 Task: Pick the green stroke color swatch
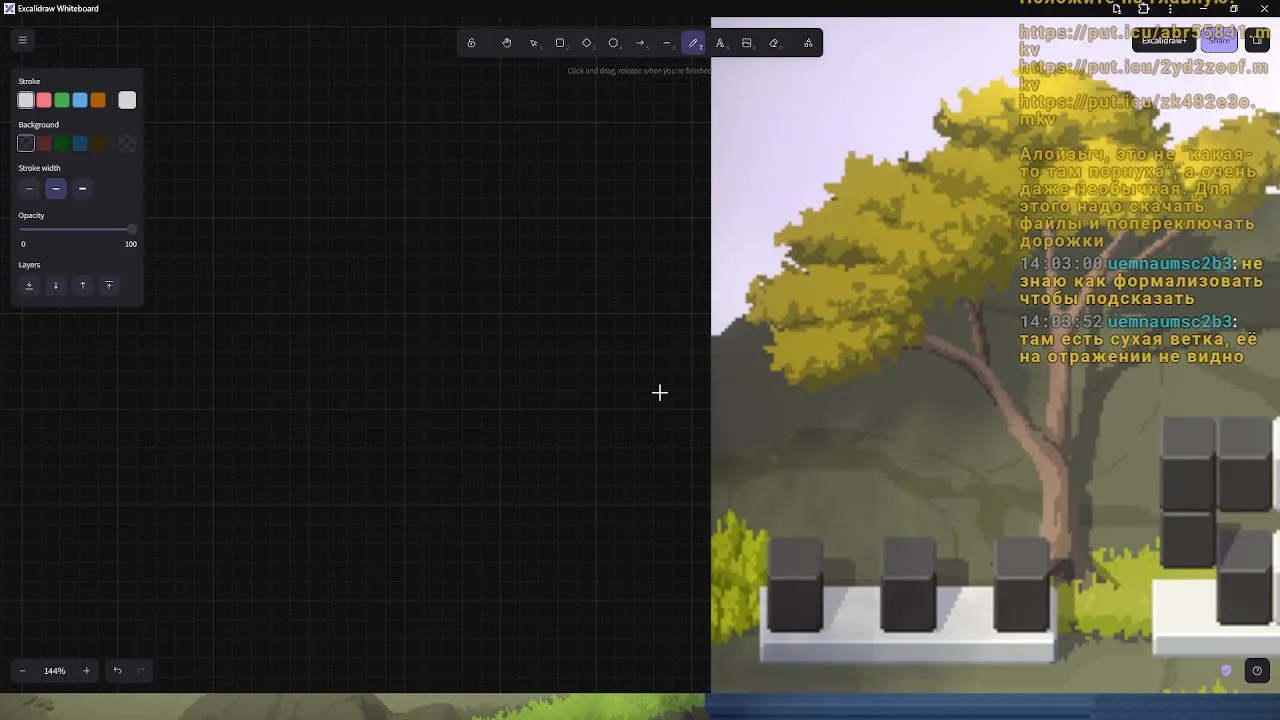coord(62,100)
